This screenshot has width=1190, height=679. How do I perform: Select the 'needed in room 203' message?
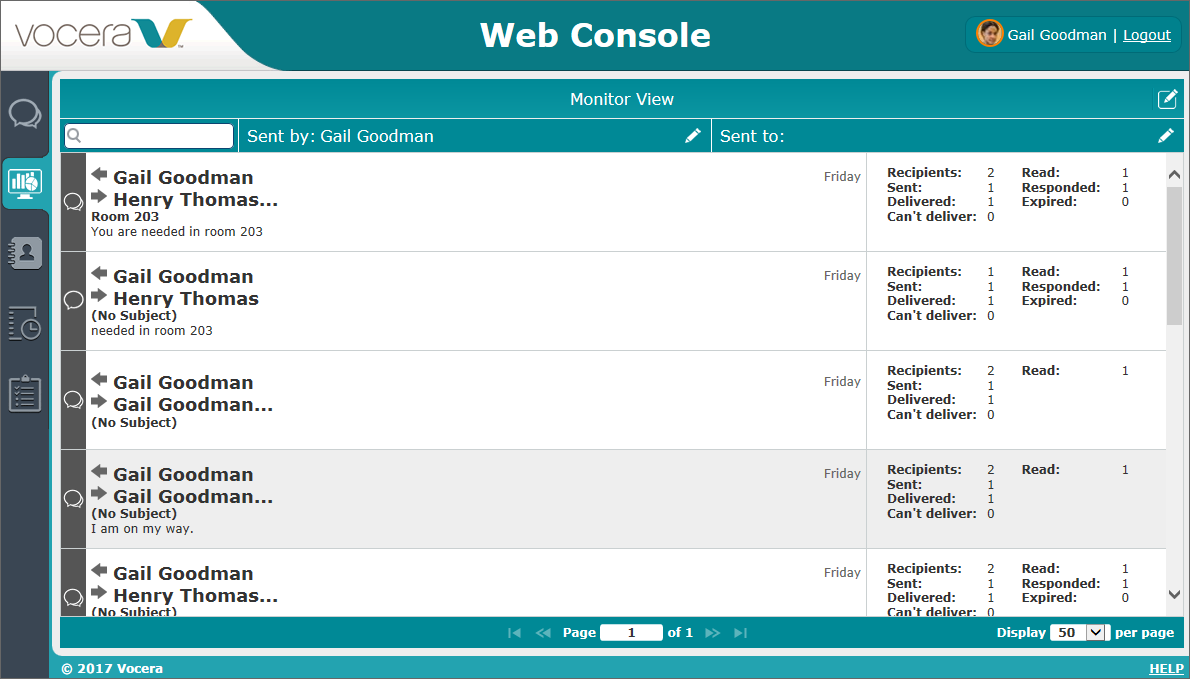[x=152, y=331]
